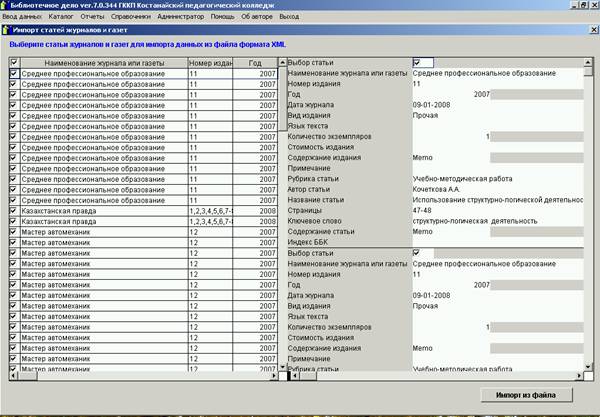Click the Название статьи value starting with Использование
Viewport: 600px width, 417px height.
(x=498, y=200)
